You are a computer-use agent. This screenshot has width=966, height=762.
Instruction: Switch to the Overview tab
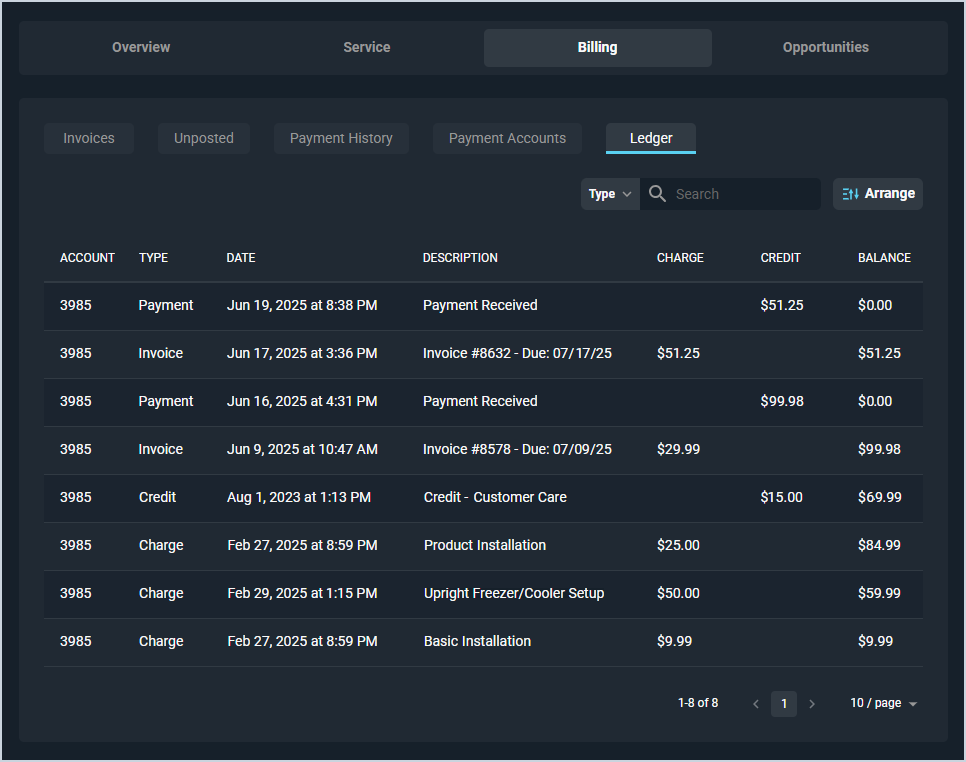(140, 47)
